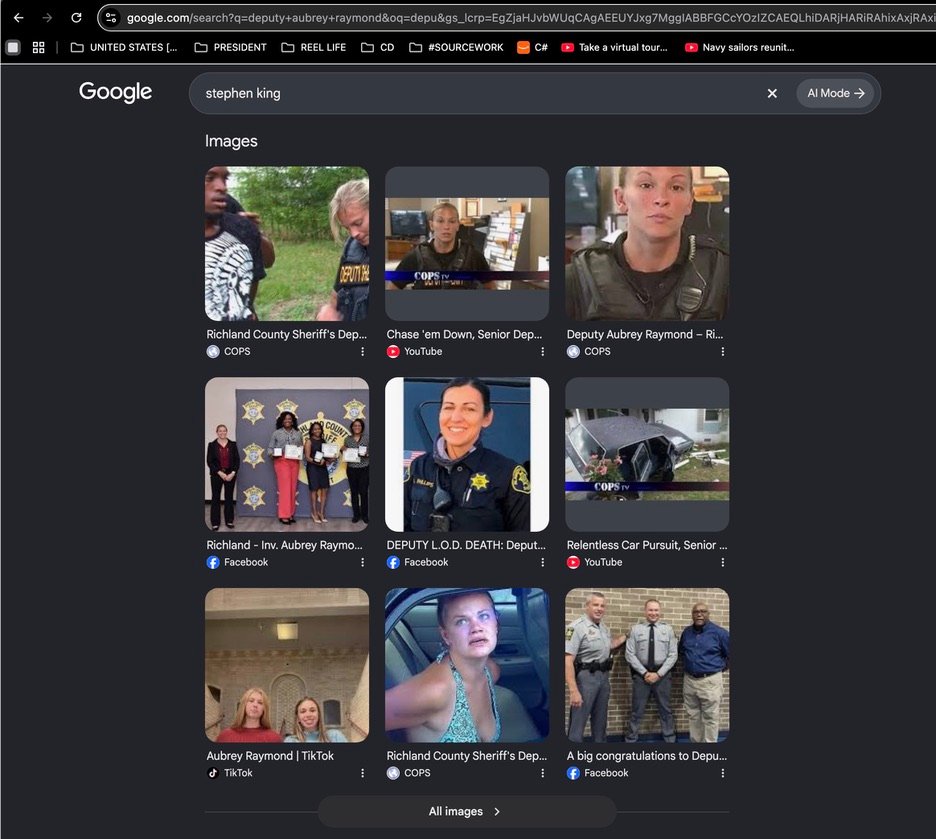The height and width of the screenshot is (839, 936).
Task: Open Aubrey Raymond | TikTok link
Action: (270, 755)
